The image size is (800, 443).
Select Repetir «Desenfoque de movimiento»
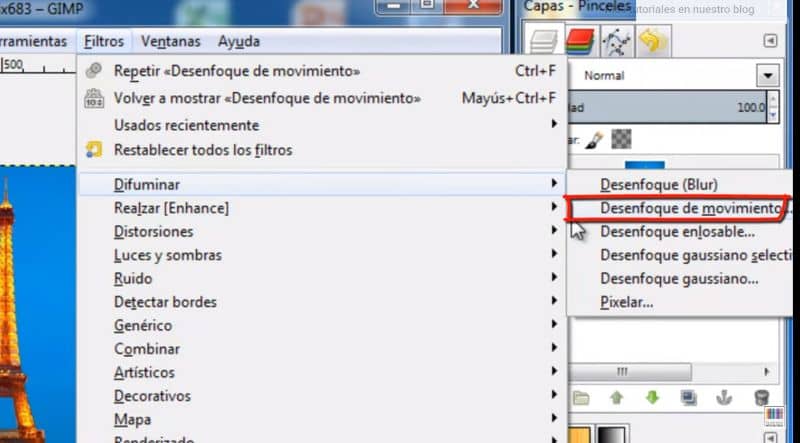click(321, 71)
